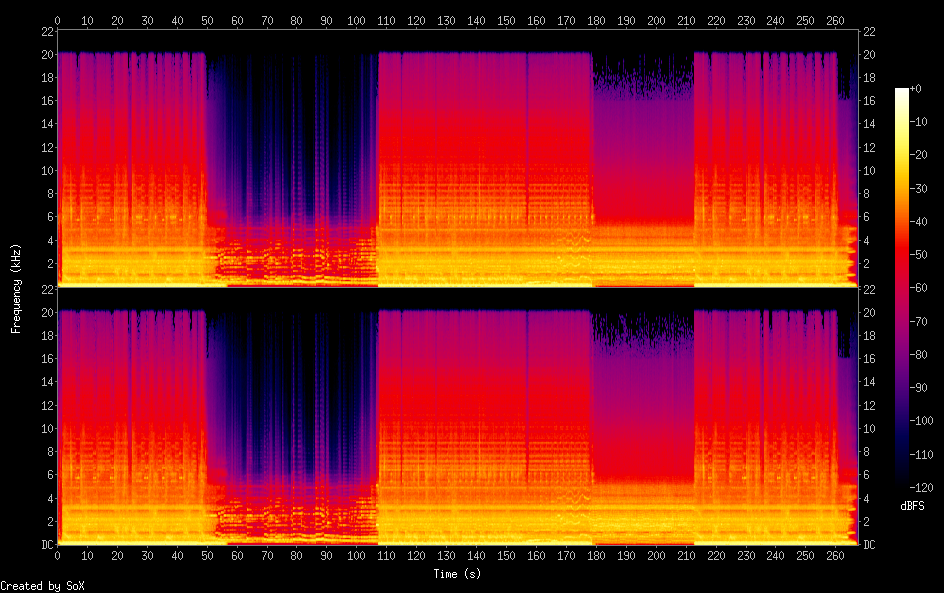Click the "Time (s)" axis title
This screenshot has width=944, height=593.
click(457, 574)
